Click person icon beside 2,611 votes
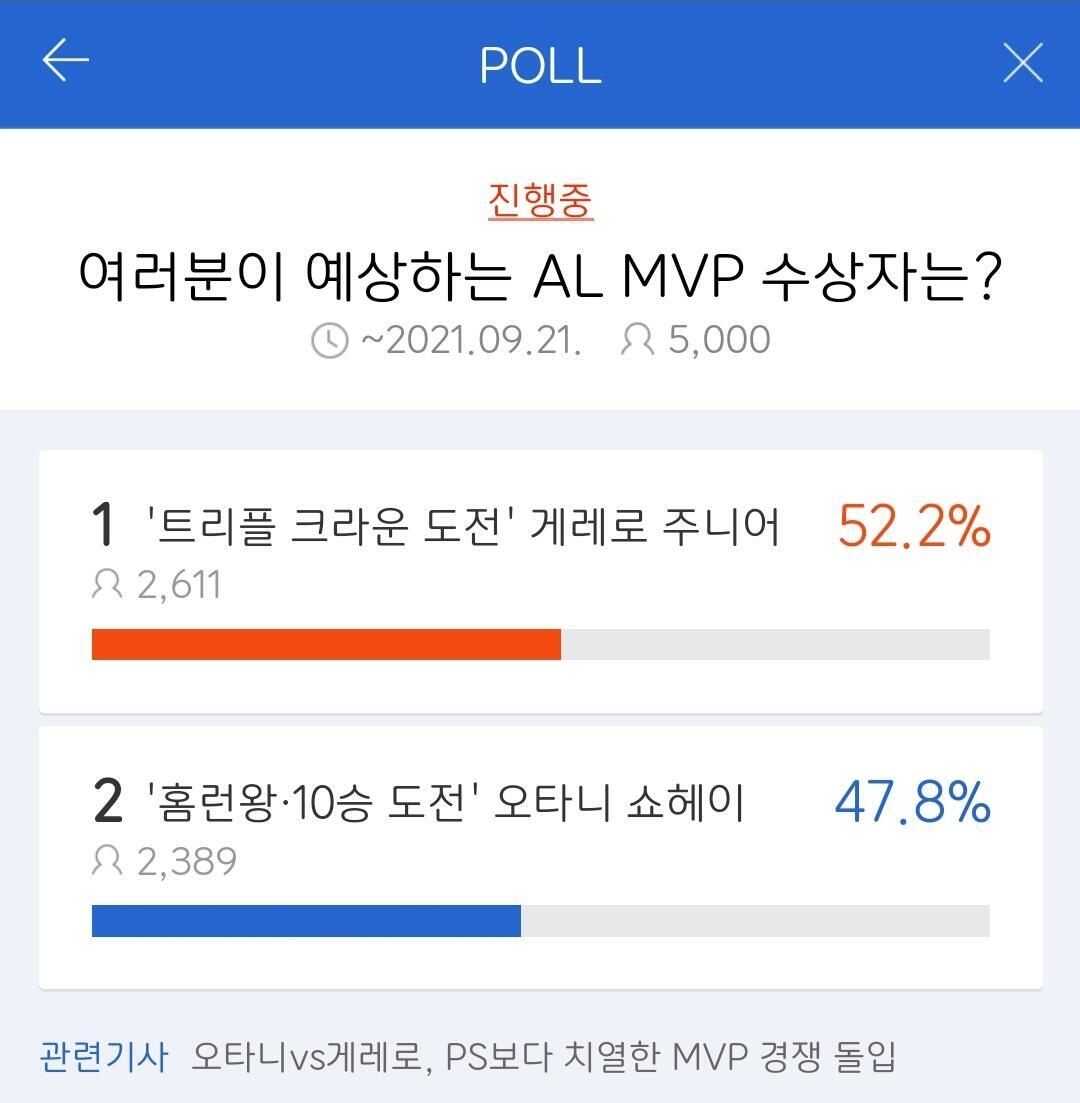Image resolution: width=1080 pixels, height=1103 pixels. 107,584
